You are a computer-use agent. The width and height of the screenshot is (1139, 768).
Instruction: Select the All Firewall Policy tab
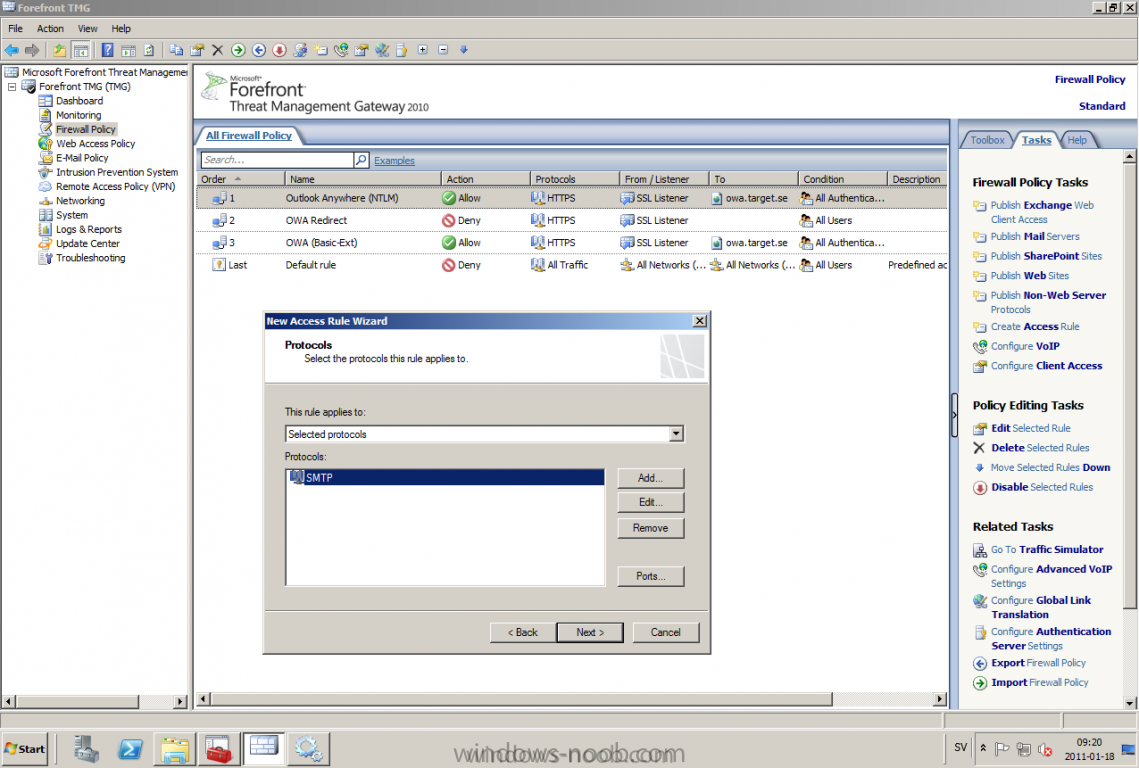(248, 135)
